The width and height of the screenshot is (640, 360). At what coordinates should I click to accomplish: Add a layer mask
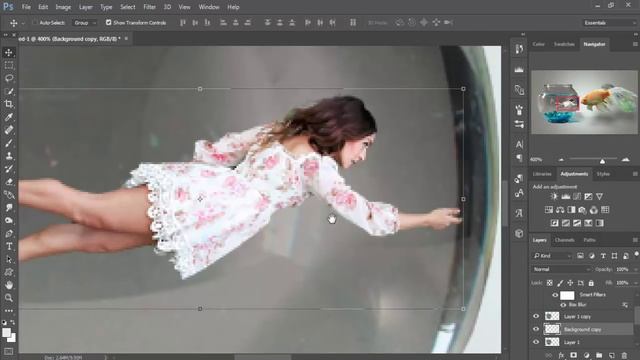(x=573, y=356)
